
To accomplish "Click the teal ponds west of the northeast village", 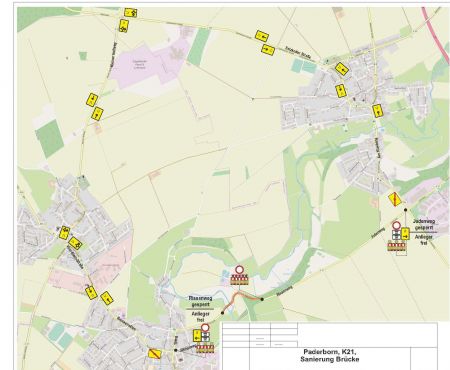I will [x=304, y=66].
